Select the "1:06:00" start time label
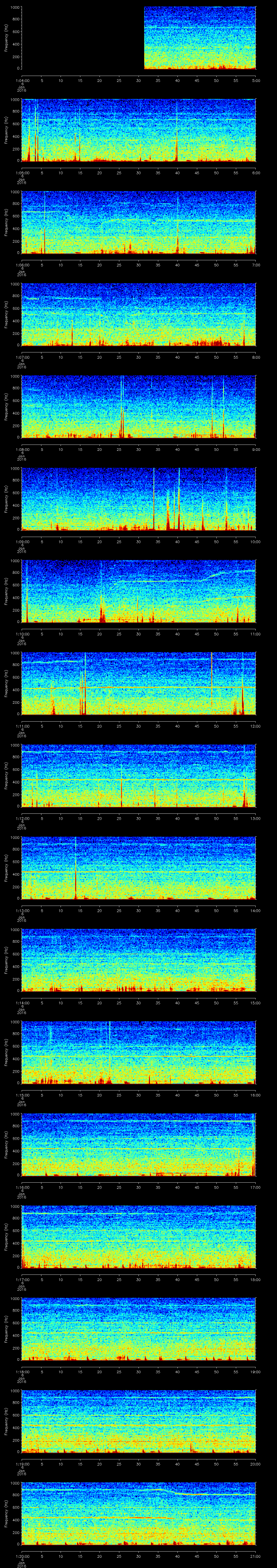The width and height of the screenshot is (277, 1568). pos(22,265)
